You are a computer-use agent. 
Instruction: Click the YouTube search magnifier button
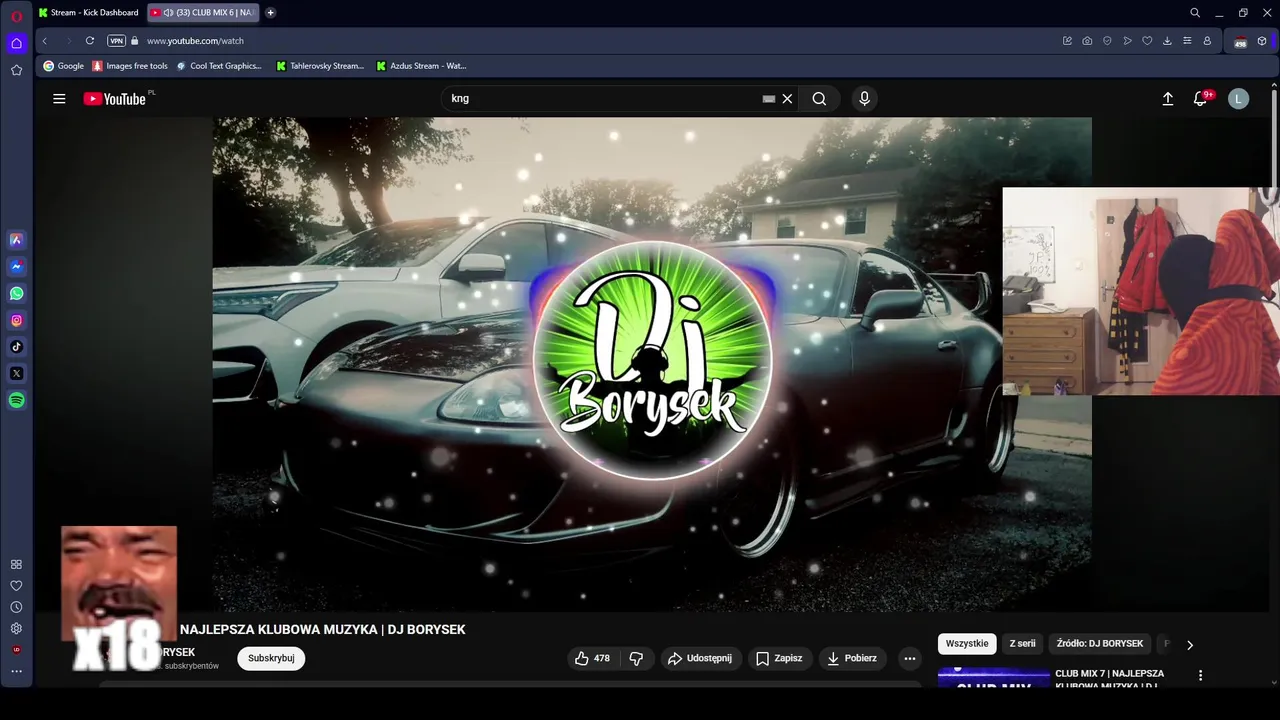[x=819, y=99]
